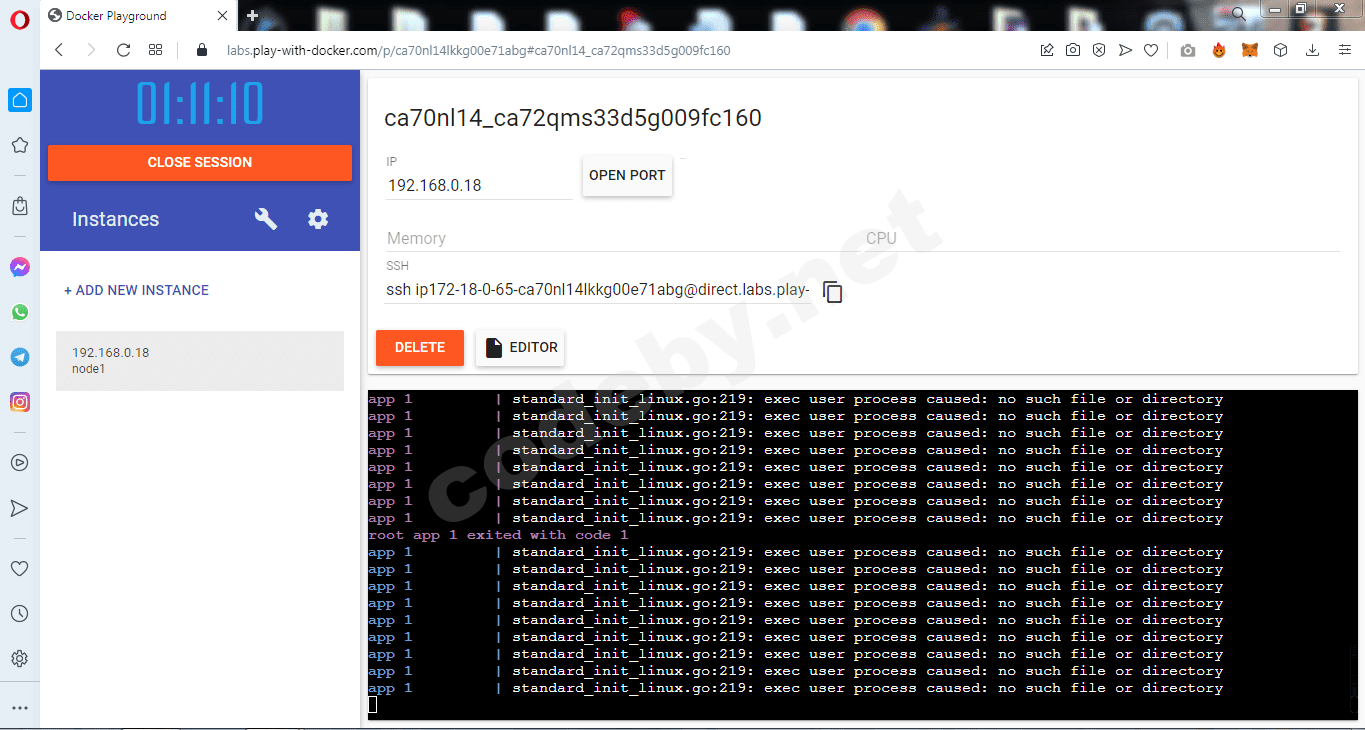Open bookmarks star in the sidebar
The image size is (1365, 730).
pyautogui.click(x=20, y=145)
